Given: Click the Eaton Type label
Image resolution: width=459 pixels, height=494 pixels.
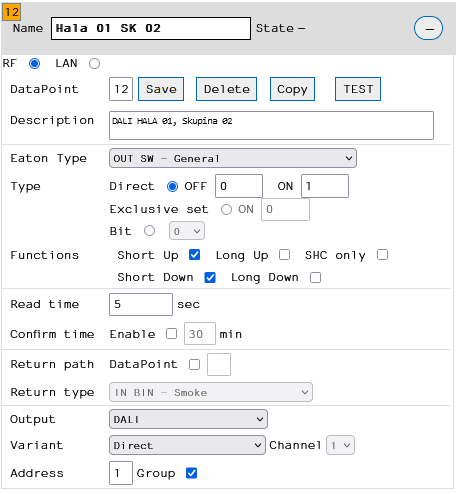Looking at the screenshot, I should tap(49, 158).
